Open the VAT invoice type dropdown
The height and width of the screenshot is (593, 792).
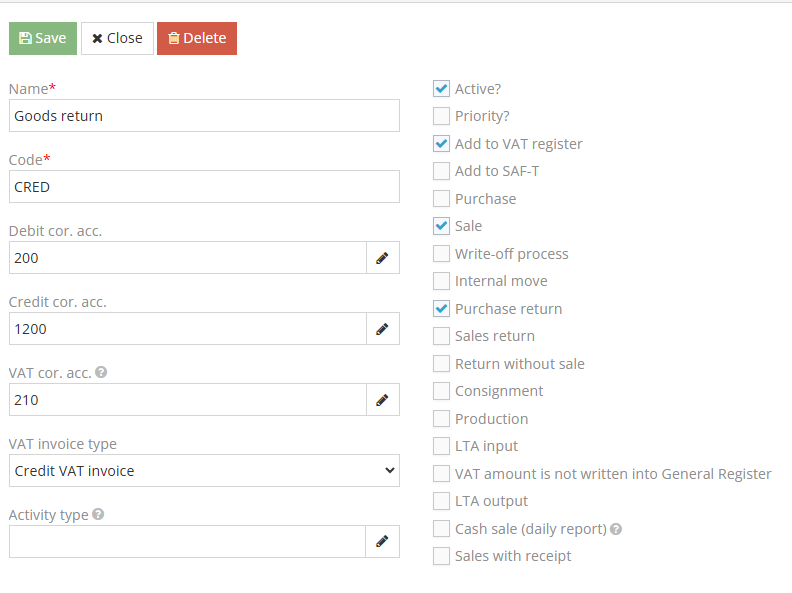coord(204,471)
